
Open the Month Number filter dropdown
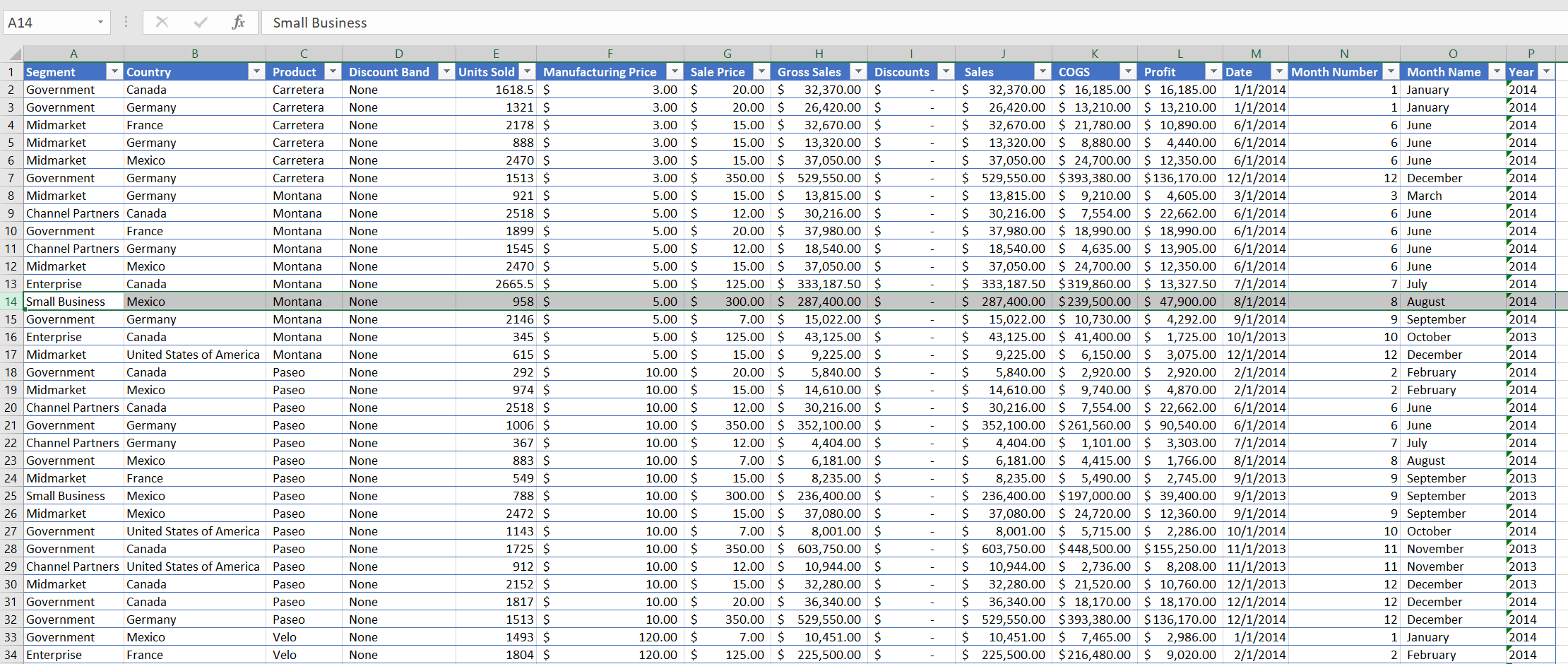1391,71
